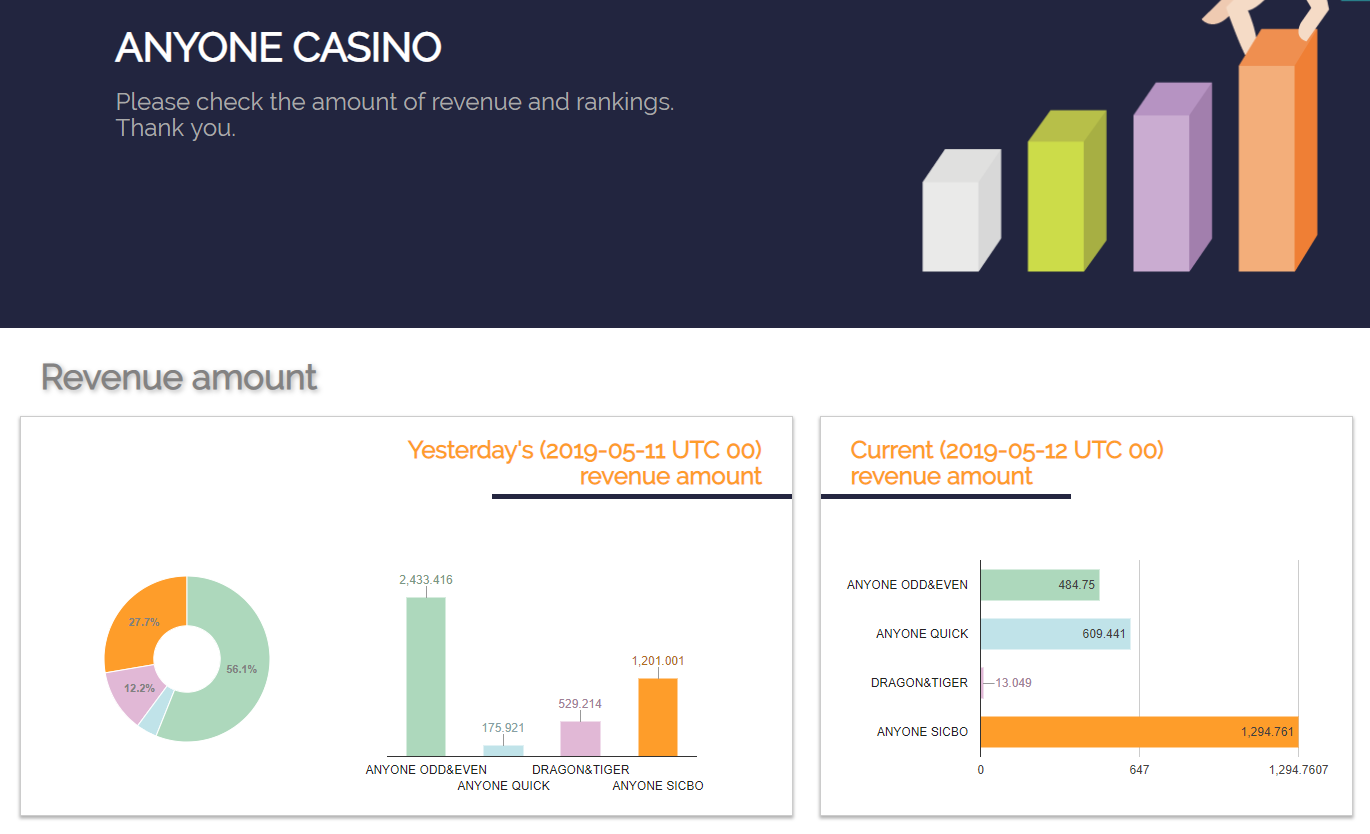Click the 1,294.761 orange SICBO horizontal bar

(1139, 732)
